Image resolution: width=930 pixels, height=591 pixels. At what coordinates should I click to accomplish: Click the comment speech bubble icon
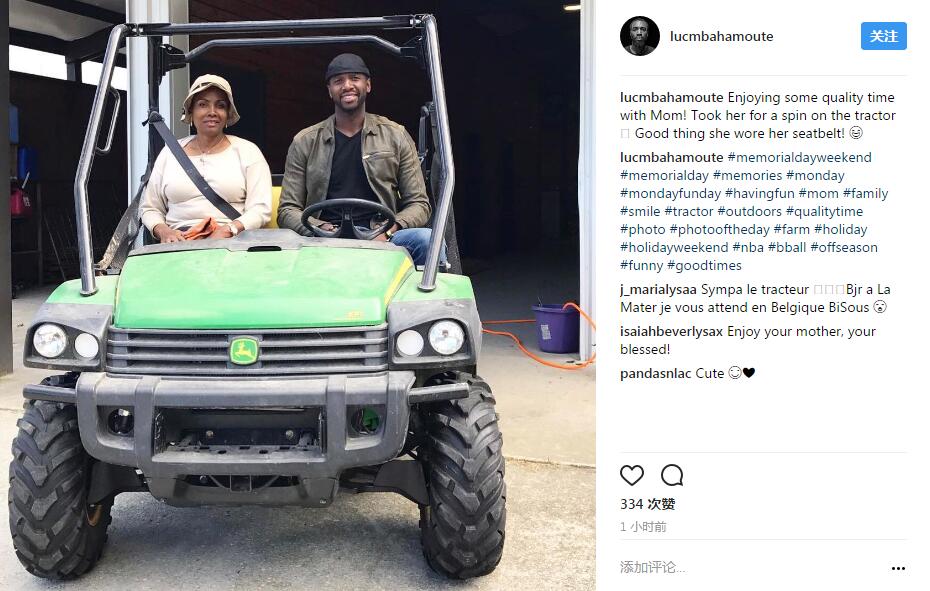[672, 475]
